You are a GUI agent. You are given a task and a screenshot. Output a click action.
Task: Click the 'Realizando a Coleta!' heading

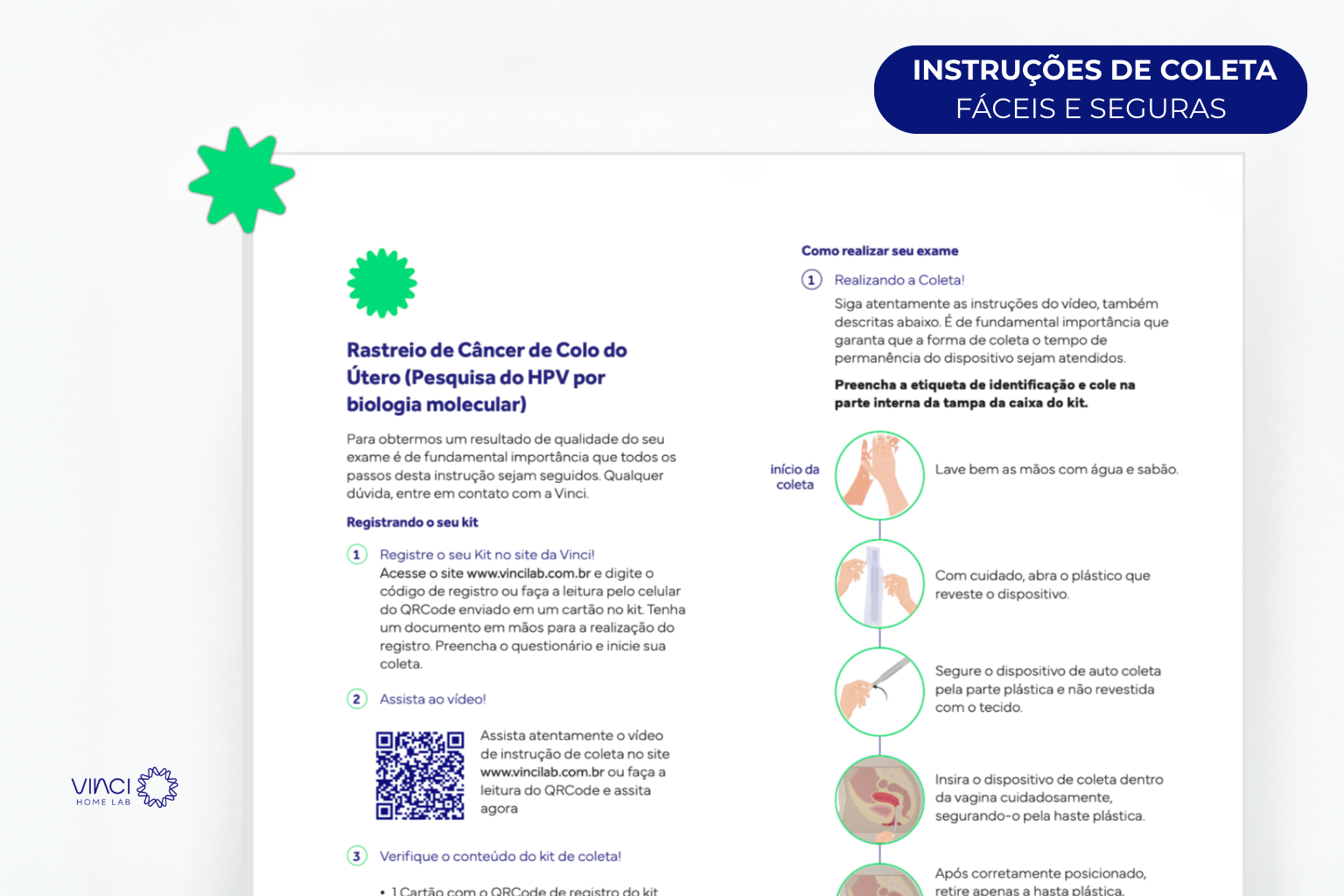[x=899, y=280]
